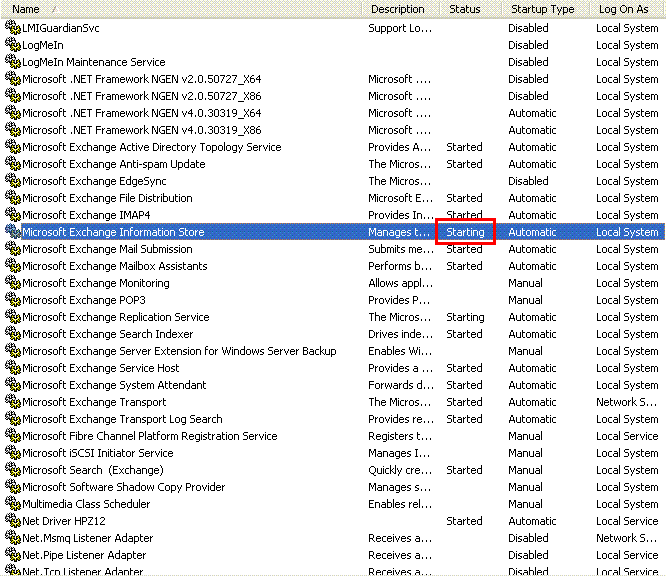This screenshot has width=666, height=576.
Task: Click the icon beside Multimedia Class Scheduler
Action: [13, 503]
